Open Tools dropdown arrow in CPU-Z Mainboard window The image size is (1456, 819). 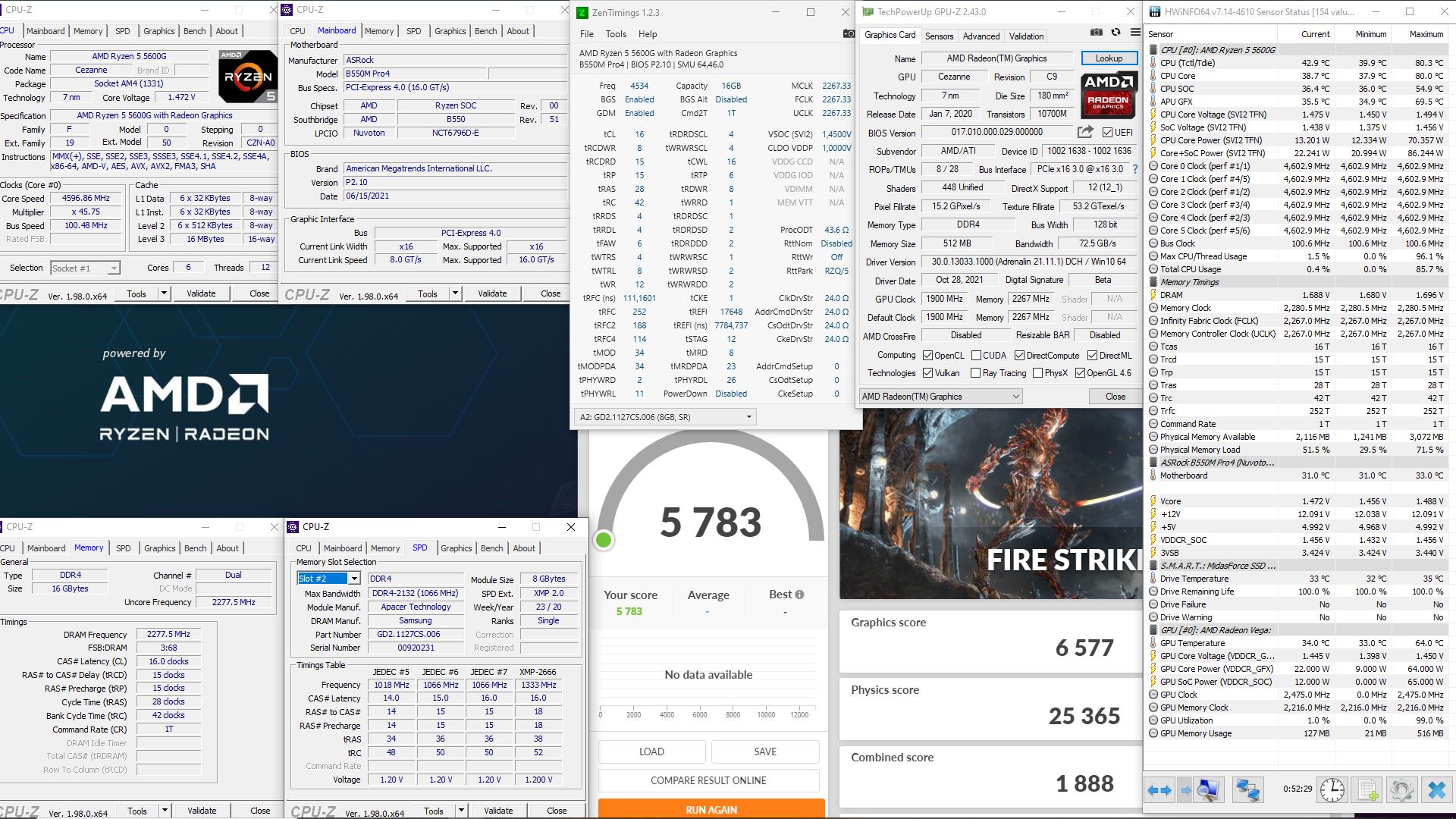455,293
